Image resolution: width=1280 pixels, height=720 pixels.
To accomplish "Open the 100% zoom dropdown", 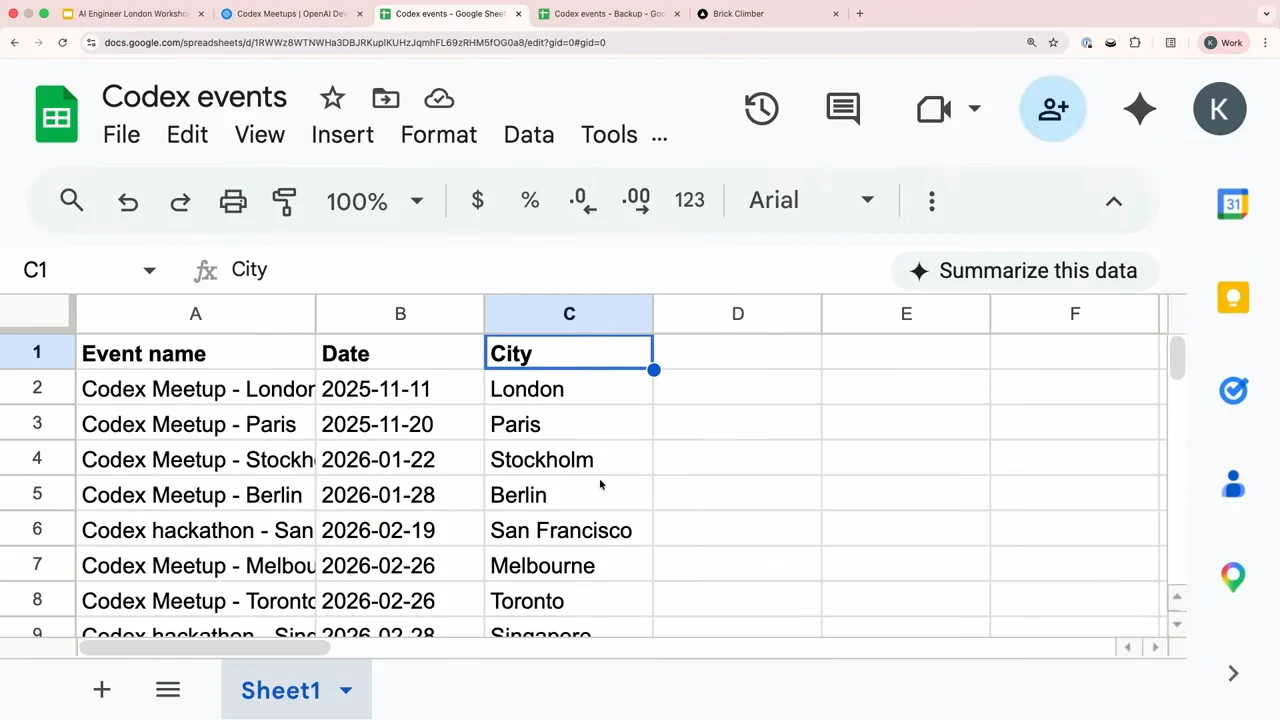I will (x=375, y=201).
